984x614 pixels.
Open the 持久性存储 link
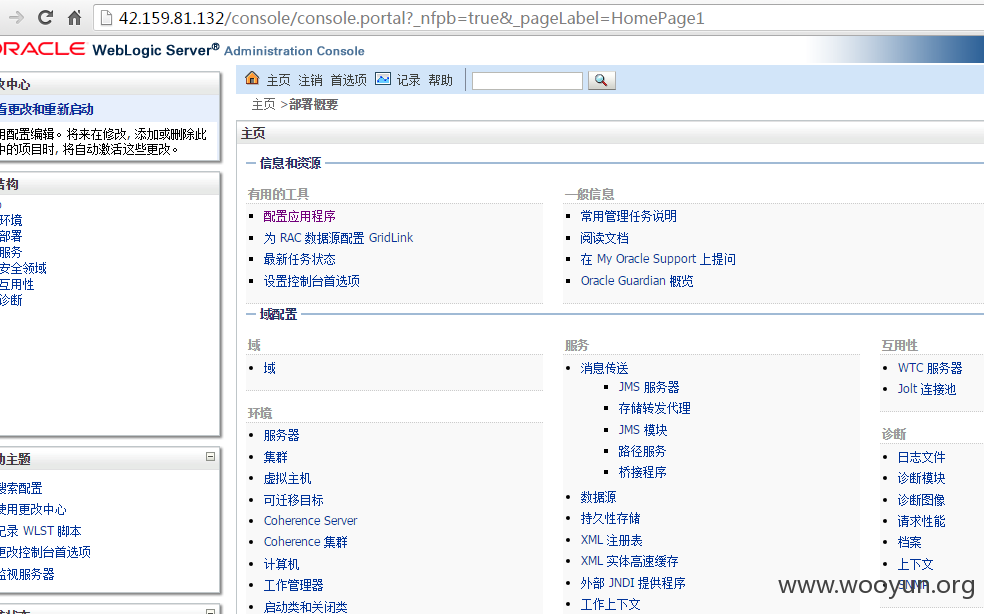[610, 519]
